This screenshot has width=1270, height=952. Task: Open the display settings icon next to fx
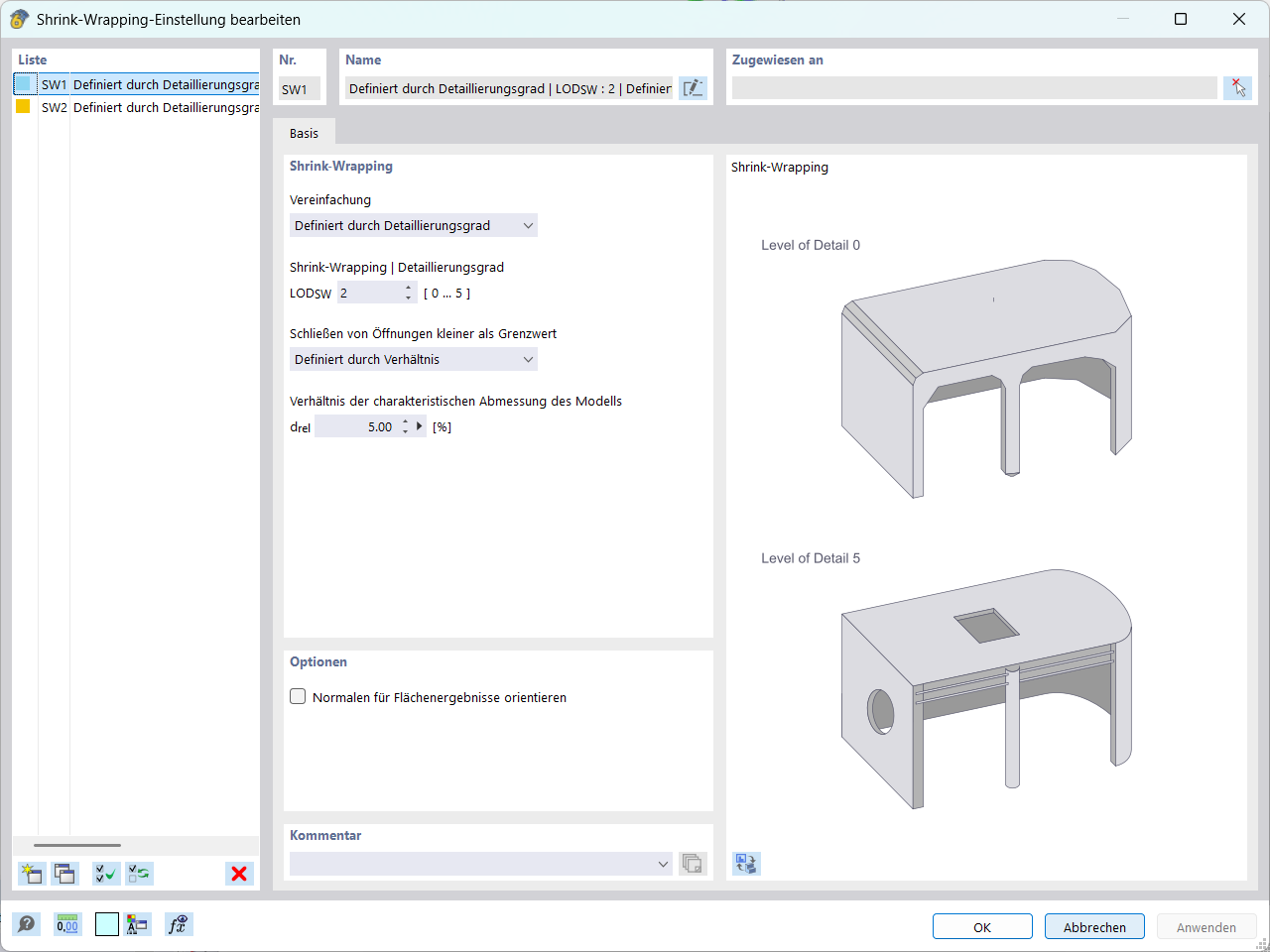139,924
